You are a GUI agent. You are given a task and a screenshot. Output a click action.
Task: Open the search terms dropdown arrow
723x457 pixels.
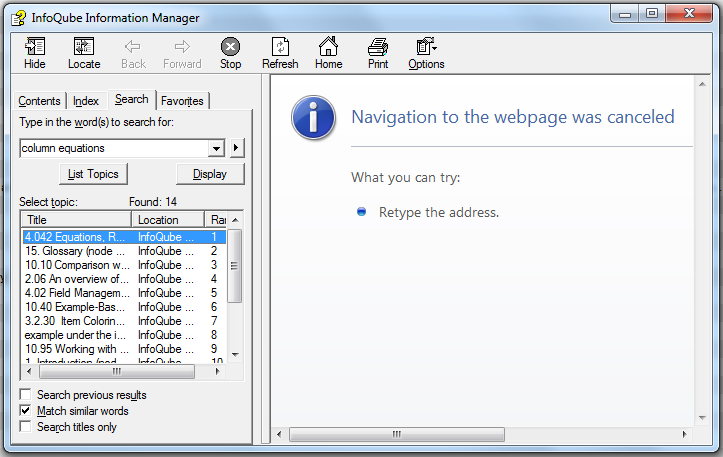pos(216,148)
